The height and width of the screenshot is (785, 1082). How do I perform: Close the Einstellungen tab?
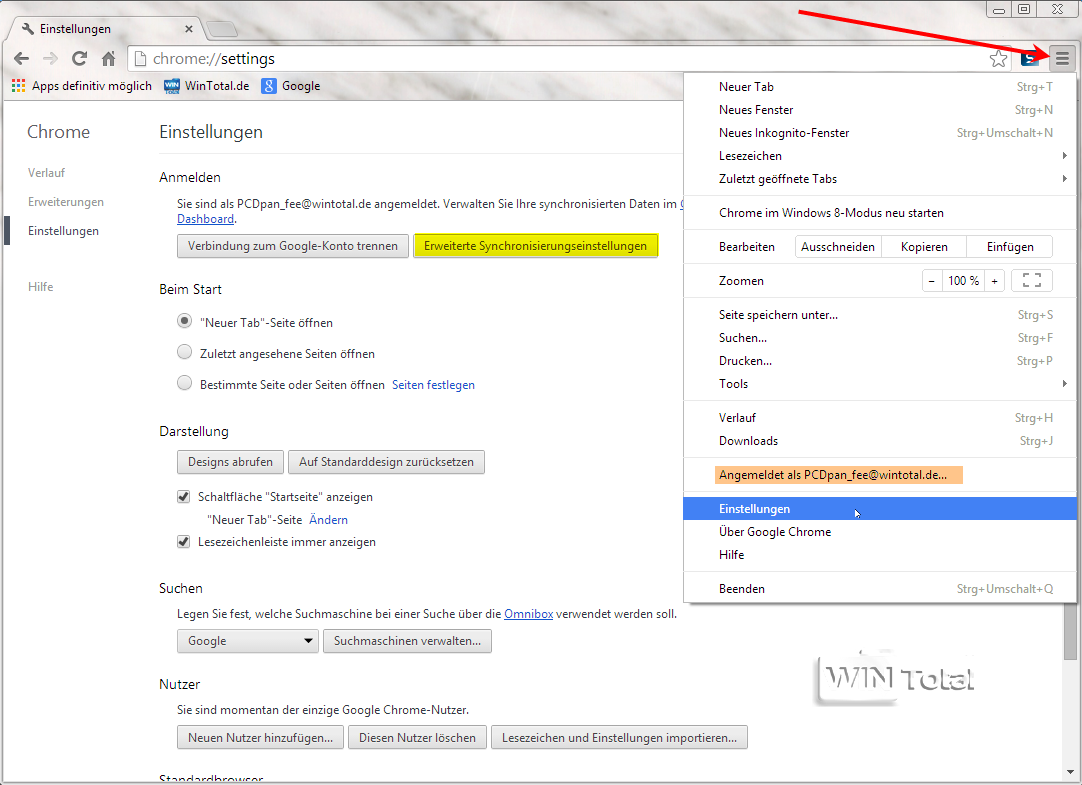tap(188, 29)
